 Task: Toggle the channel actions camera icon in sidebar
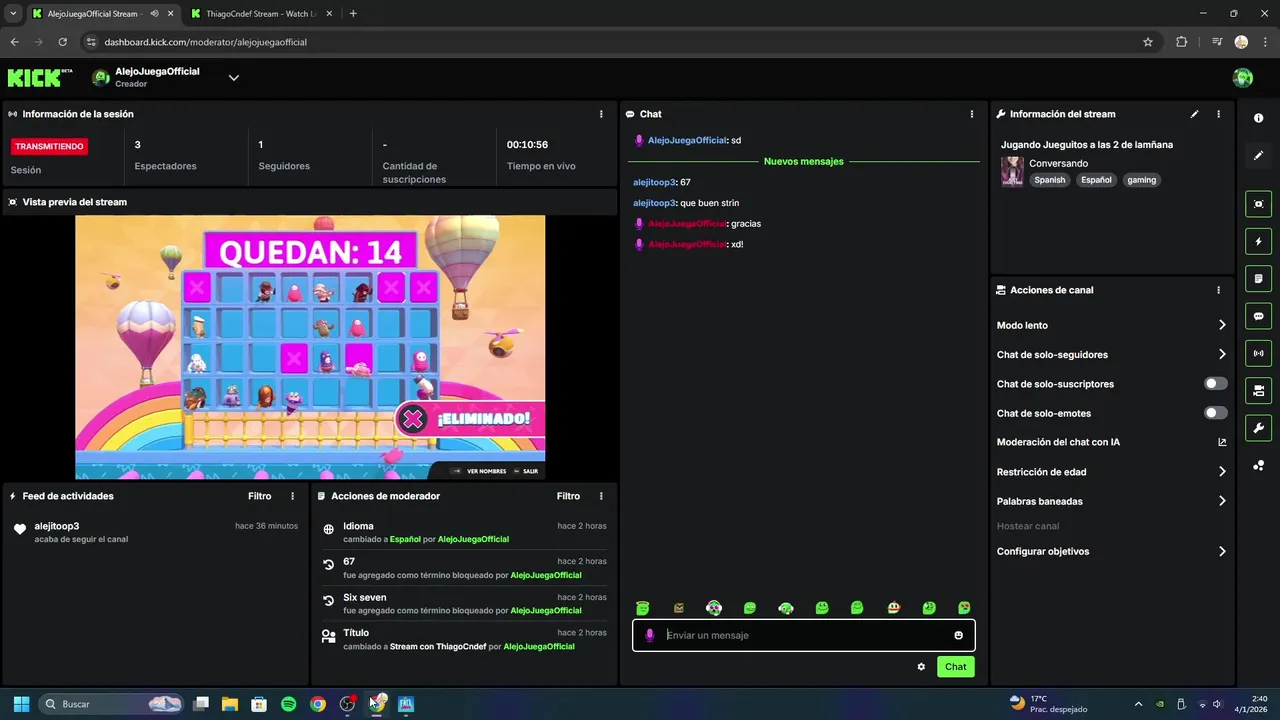coord(1258,390)
